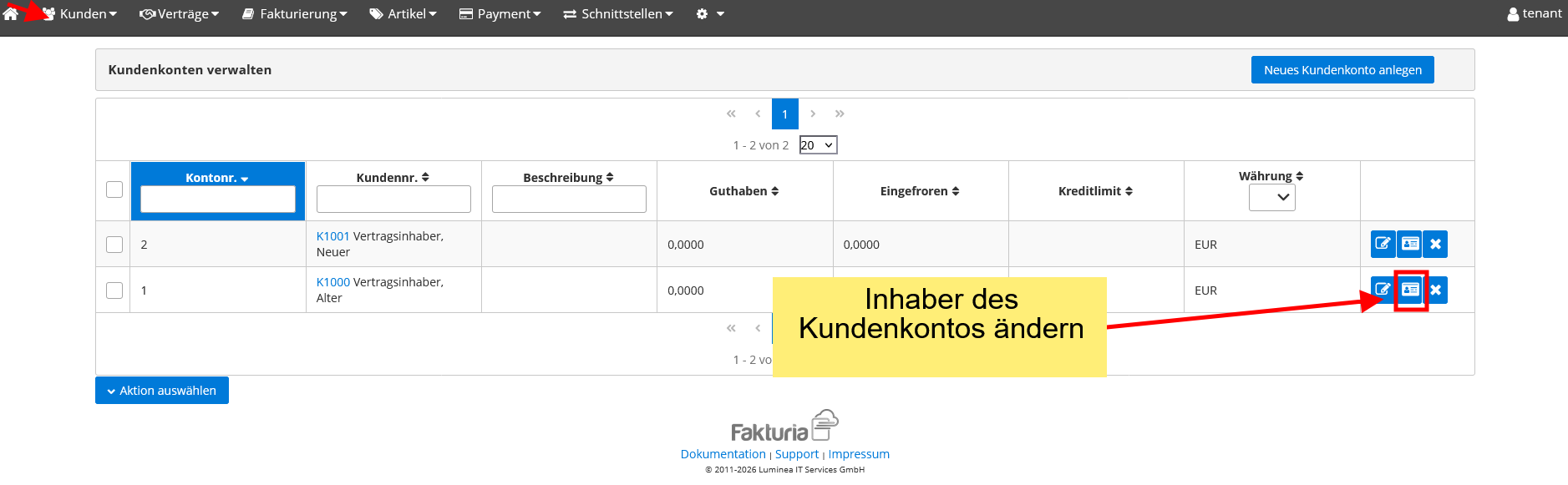Click the home icon in navbar
This screenshot has height=485, width=1568.
(11, 14)
